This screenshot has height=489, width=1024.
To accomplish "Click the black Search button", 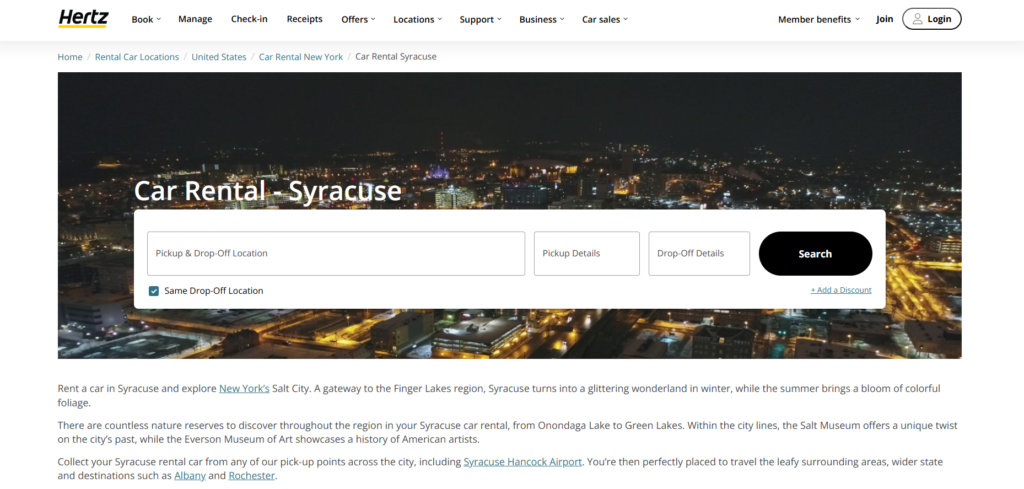I will coord(815,253).
